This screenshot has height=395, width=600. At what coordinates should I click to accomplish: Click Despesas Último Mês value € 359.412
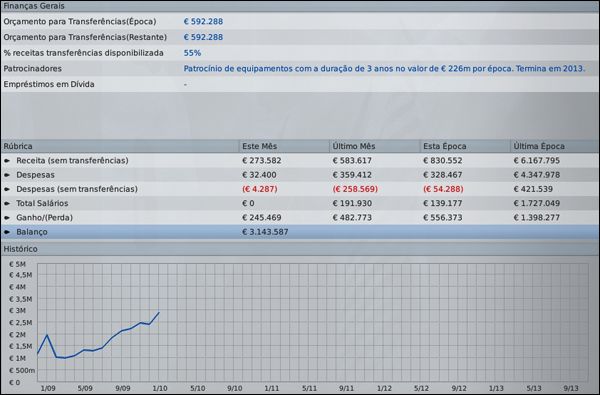click(352, 175)
